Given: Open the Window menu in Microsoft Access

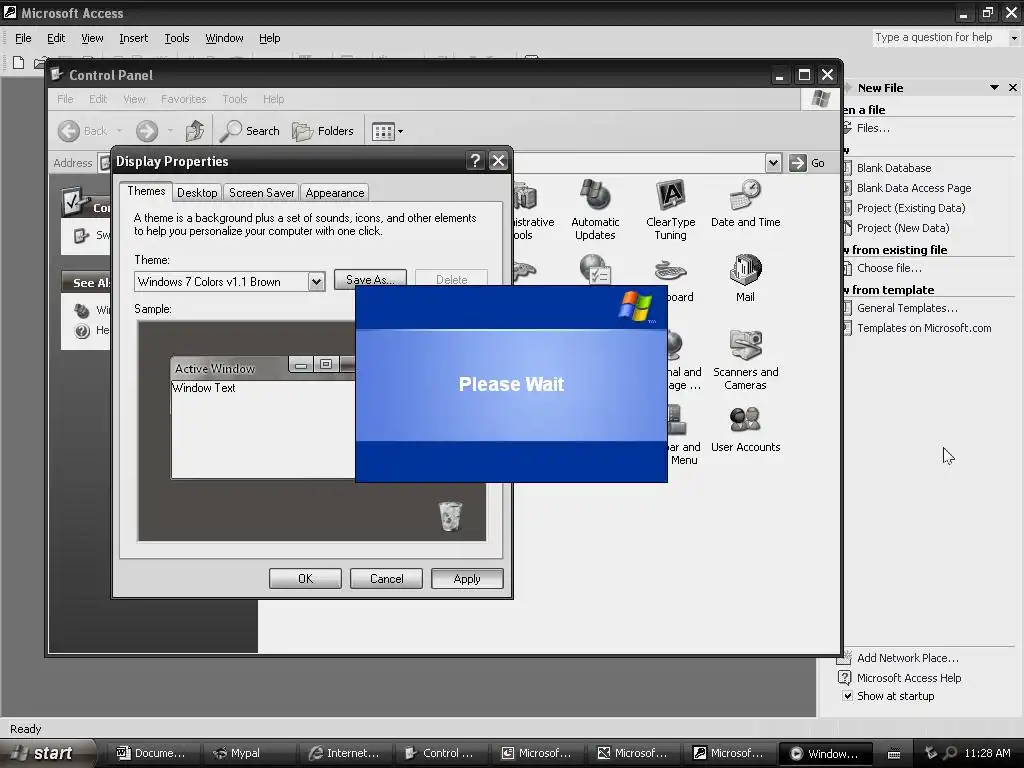Looking at the screenshot, I should pos(224,38).
